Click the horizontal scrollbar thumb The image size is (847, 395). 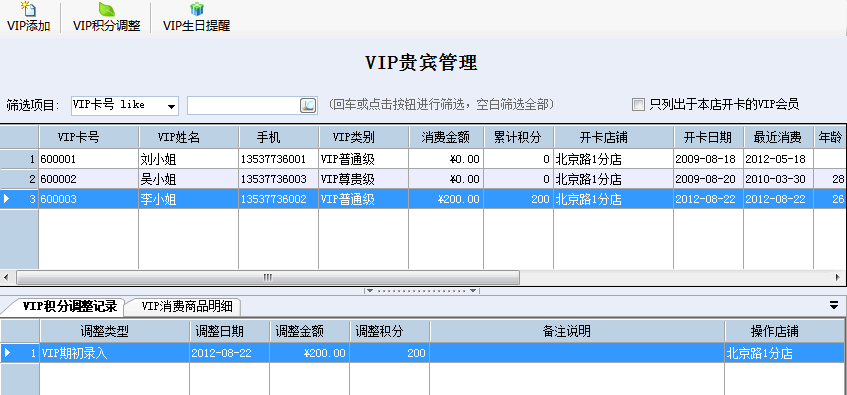coord(268,277)
